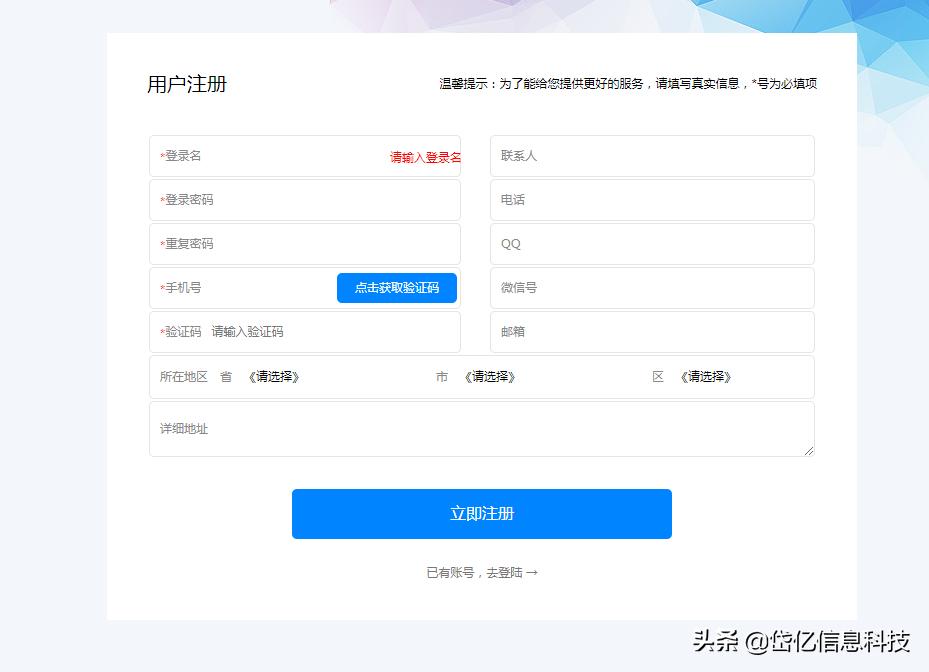
Task: Click the 请输入登录名 error message
Action: 424,157
